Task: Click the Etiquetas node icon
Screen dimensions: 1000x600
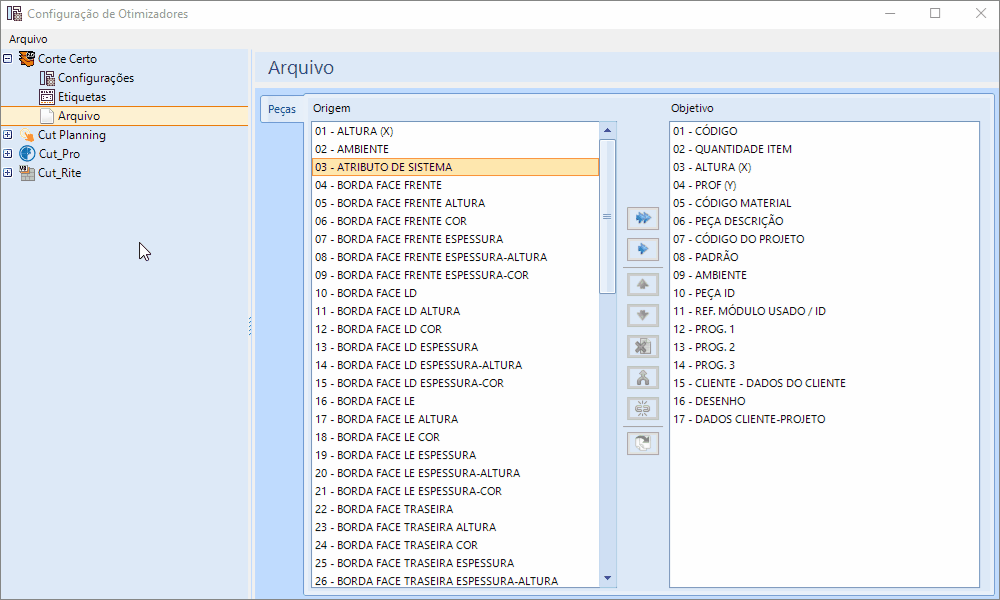Action: pos(47,97)
